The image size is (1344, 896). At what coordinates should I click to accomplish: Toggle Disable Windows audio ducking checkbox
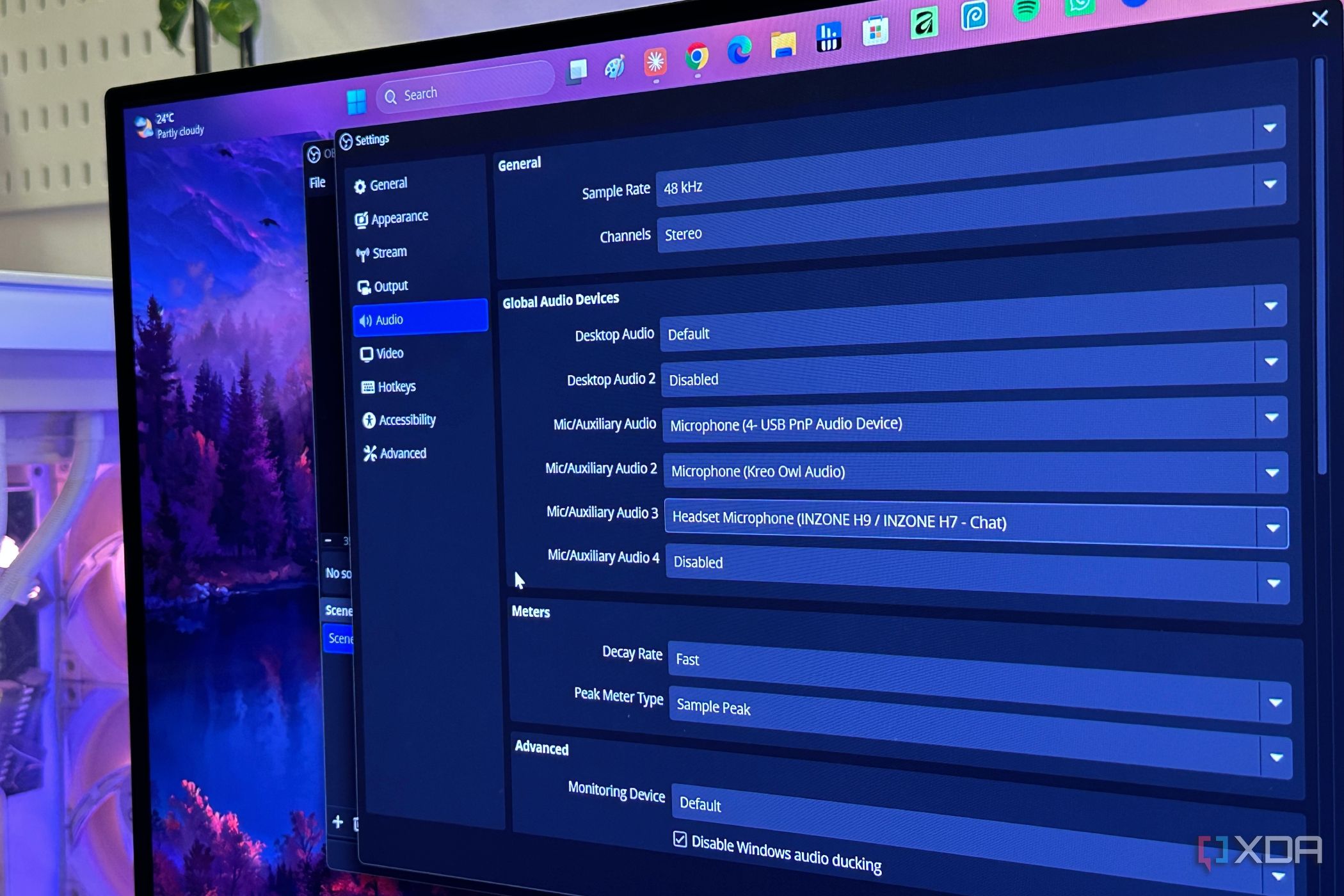pos(680,839)
